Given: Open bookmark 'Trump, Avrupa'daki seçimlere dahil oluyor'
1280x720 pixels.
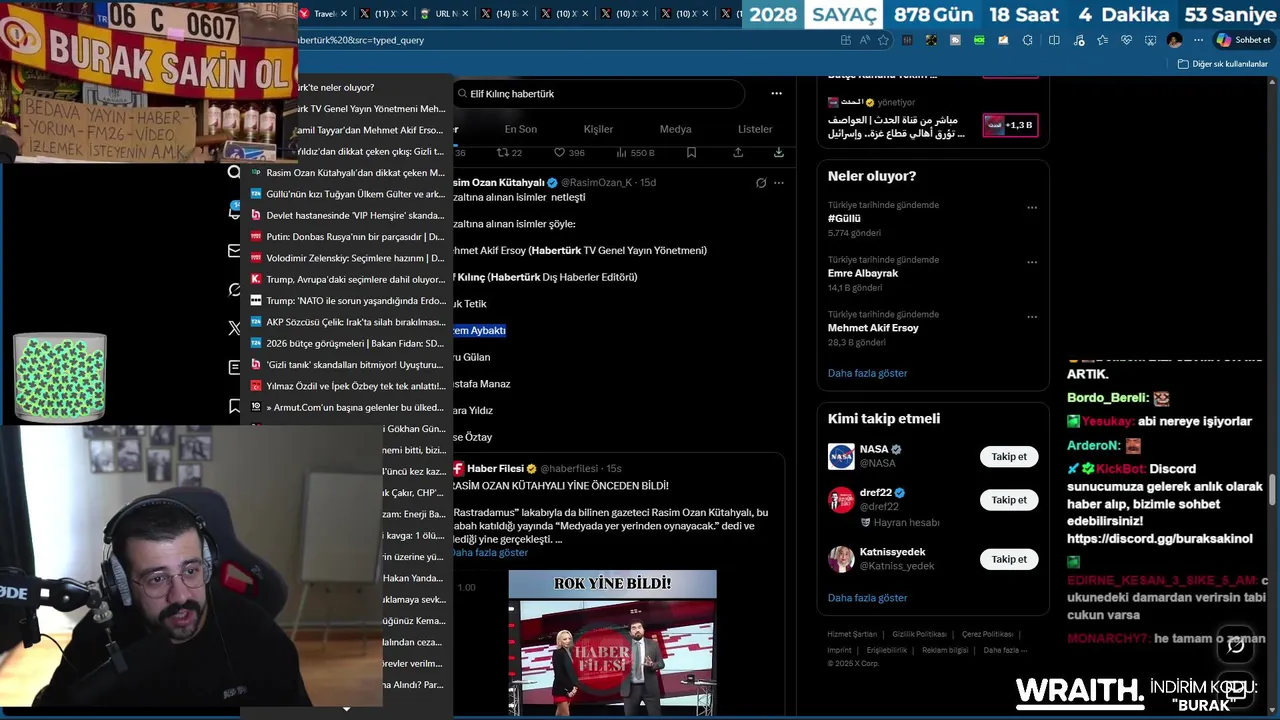Looking at the screenshot, I should click(x=348, y=279).
